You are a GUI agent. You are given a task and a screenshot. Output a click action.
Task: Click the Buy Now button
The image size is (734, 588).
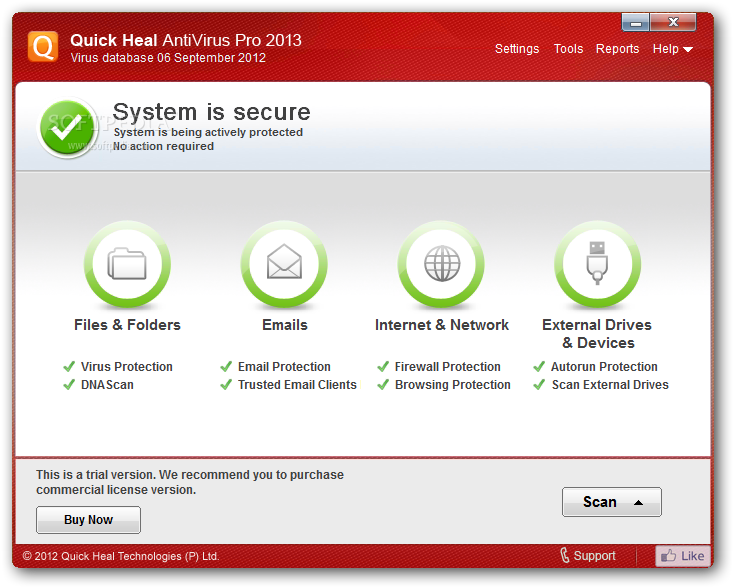(x=88, y=520)
